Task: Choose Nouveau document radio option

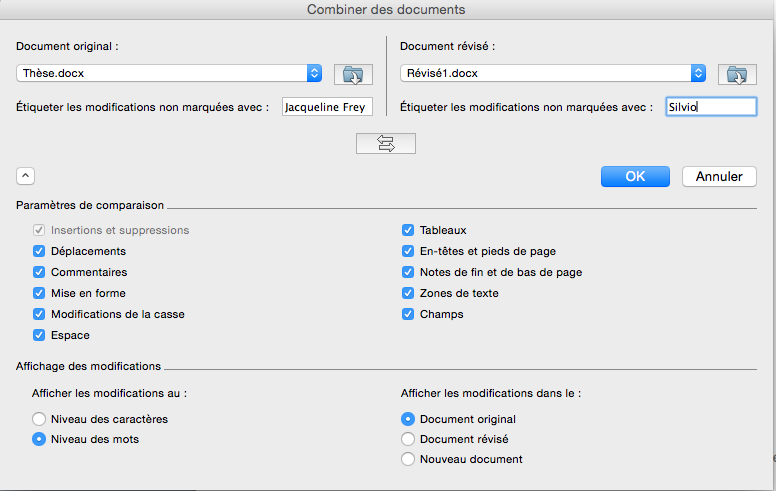Action: pyautogui.click(x=408, y=459)
